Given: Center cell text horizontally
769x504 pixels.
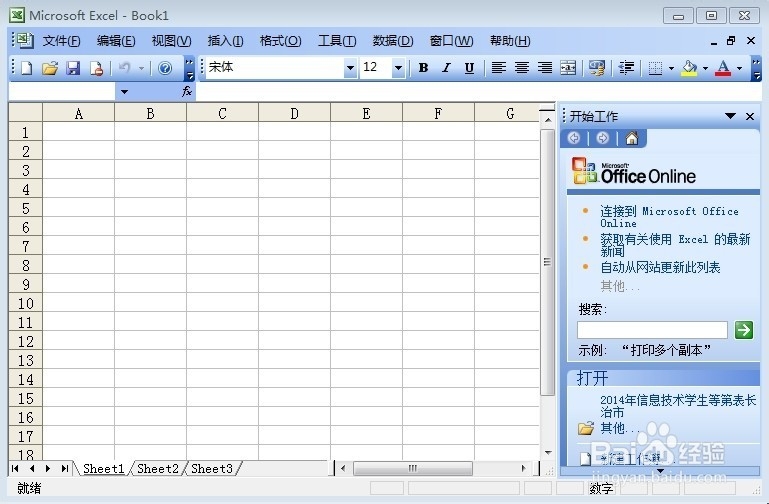Looking at the screenshot, I should coord(522,68).
